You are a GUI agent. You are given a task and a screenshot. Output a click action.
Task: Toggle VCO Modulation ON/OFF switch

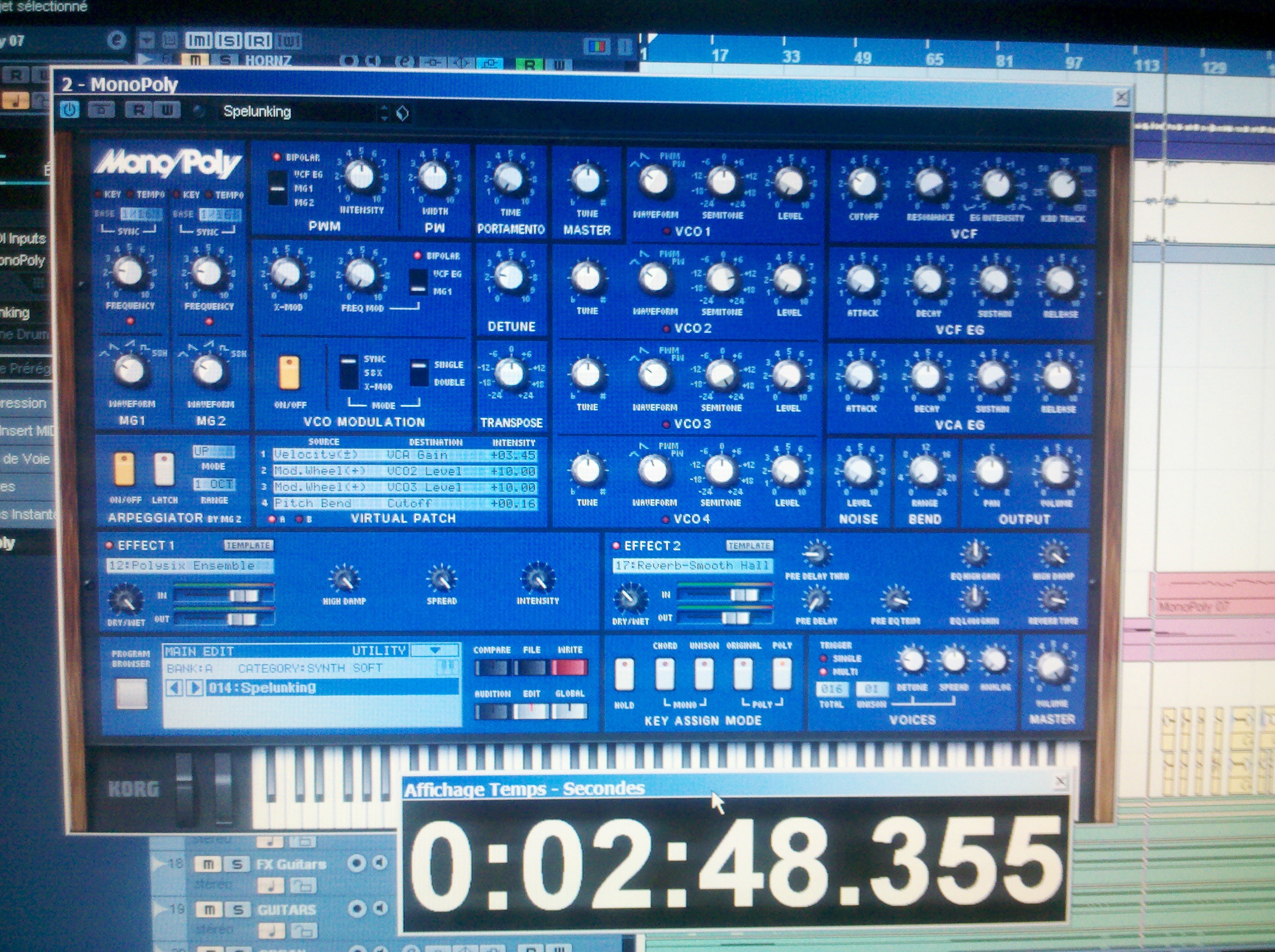coord(289,373)
